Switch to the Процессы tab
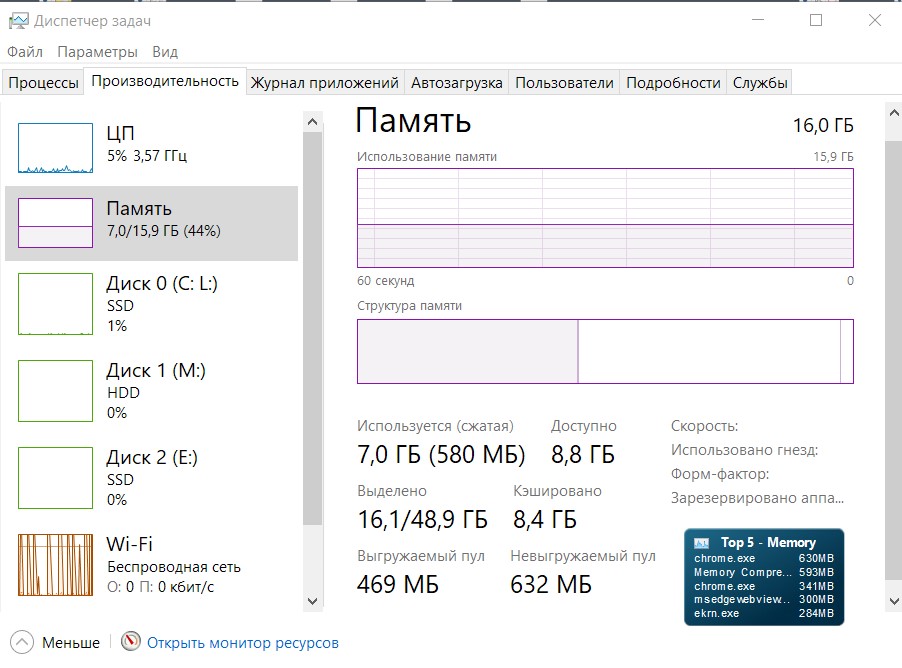The height and width of the screenshot is (668, 902). 42,82
